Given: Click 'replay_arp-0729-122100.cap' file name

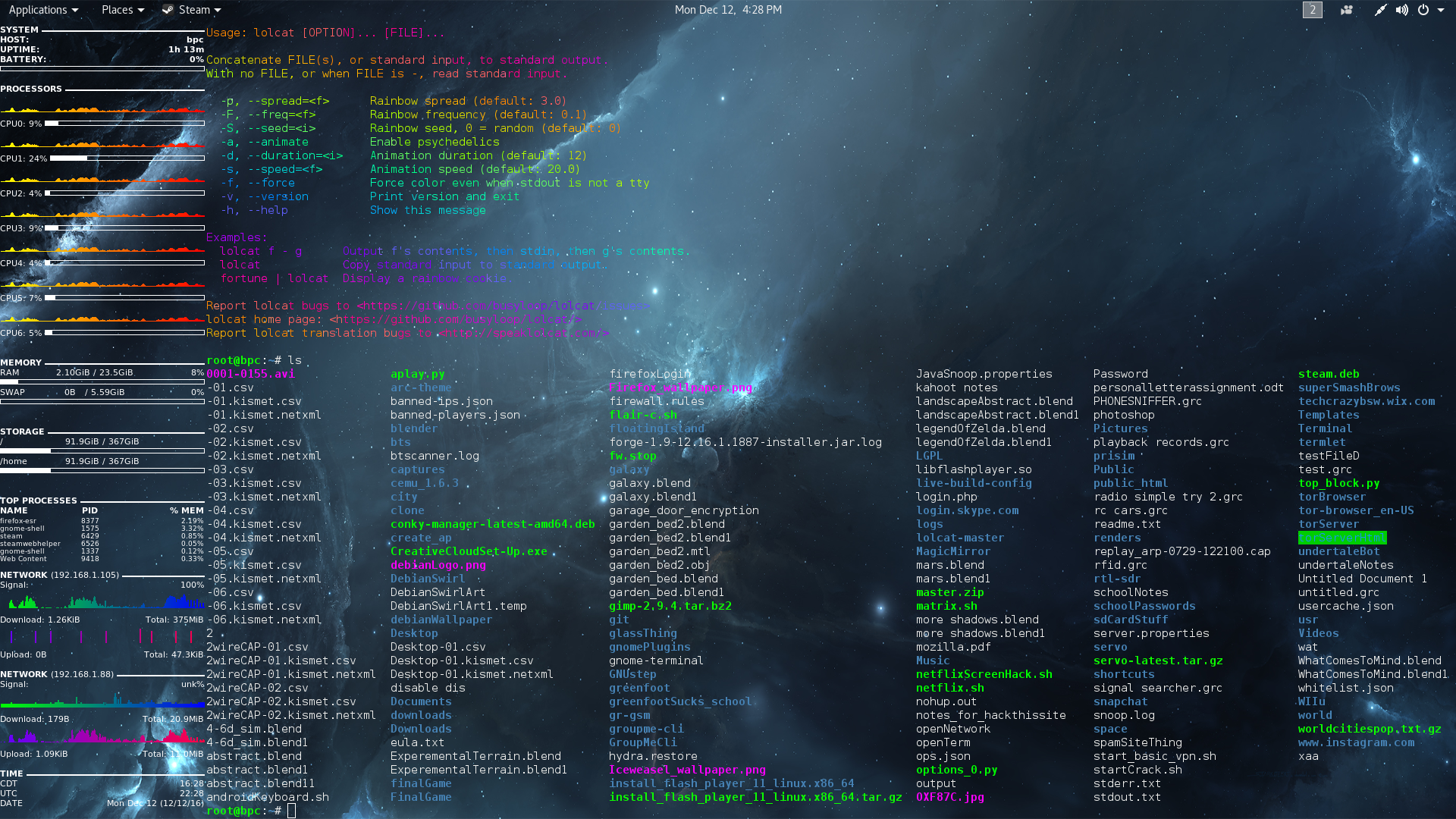Looking at the screenshot, I should pos(1182,551).
